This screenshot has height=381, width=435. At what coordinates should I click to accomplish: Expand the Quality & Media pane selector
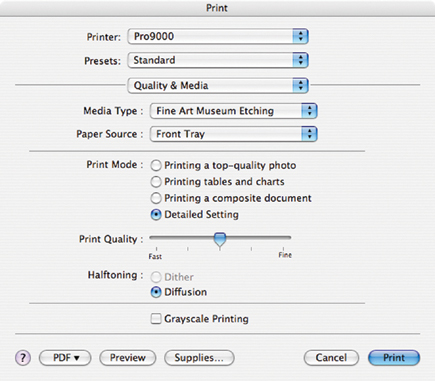pyautogui.click(x=218, y=86)
